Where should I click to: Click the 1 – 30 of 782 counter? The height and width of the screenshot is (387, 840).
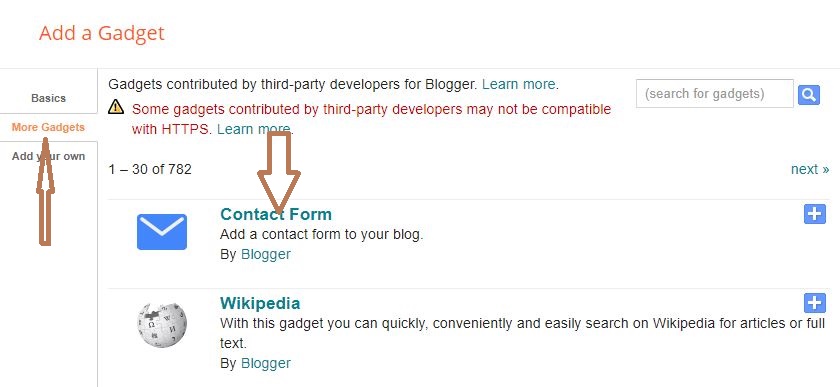[149, 169]
